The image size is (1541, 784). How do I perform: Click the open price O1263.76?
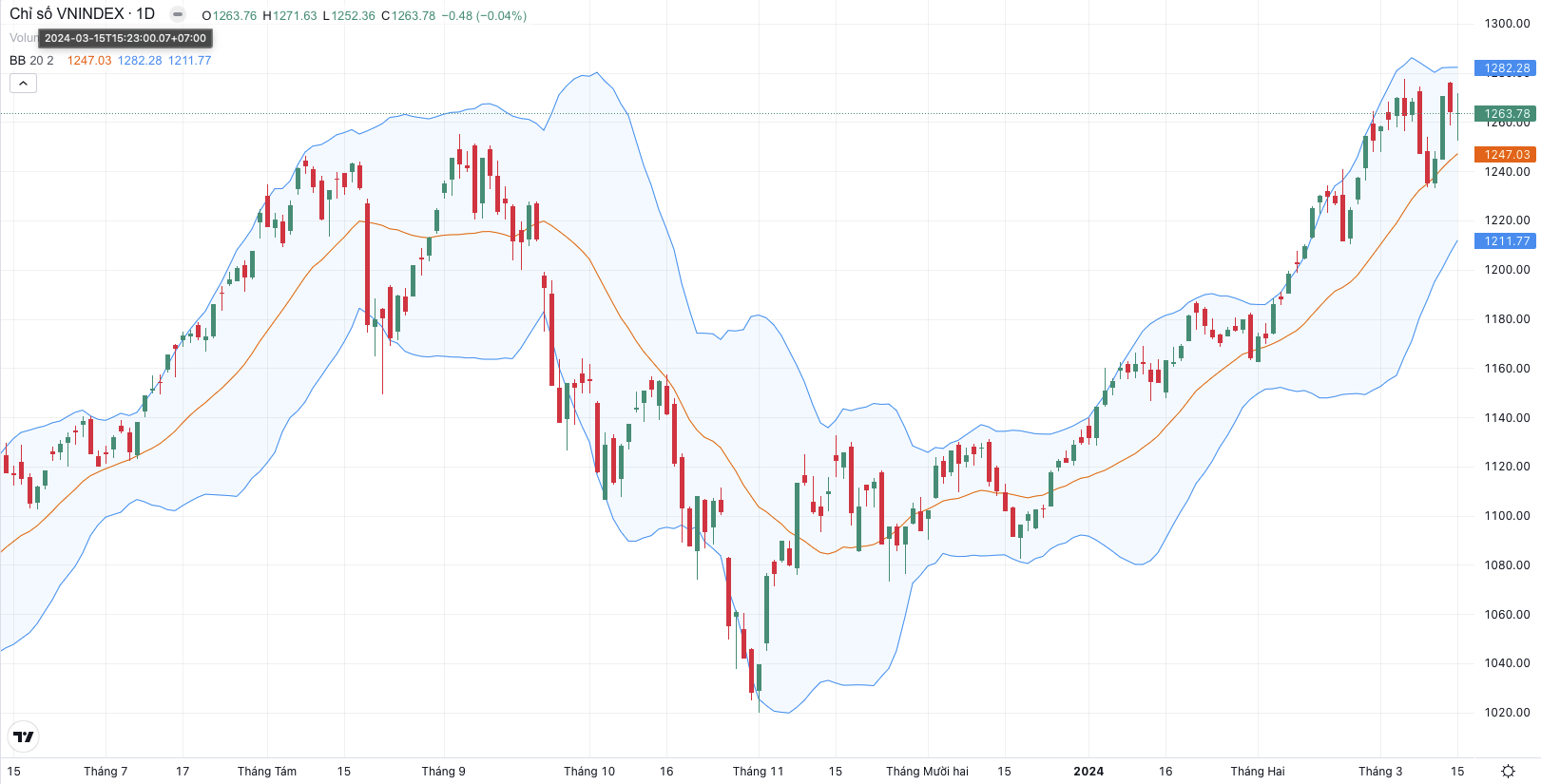(229, 16)
